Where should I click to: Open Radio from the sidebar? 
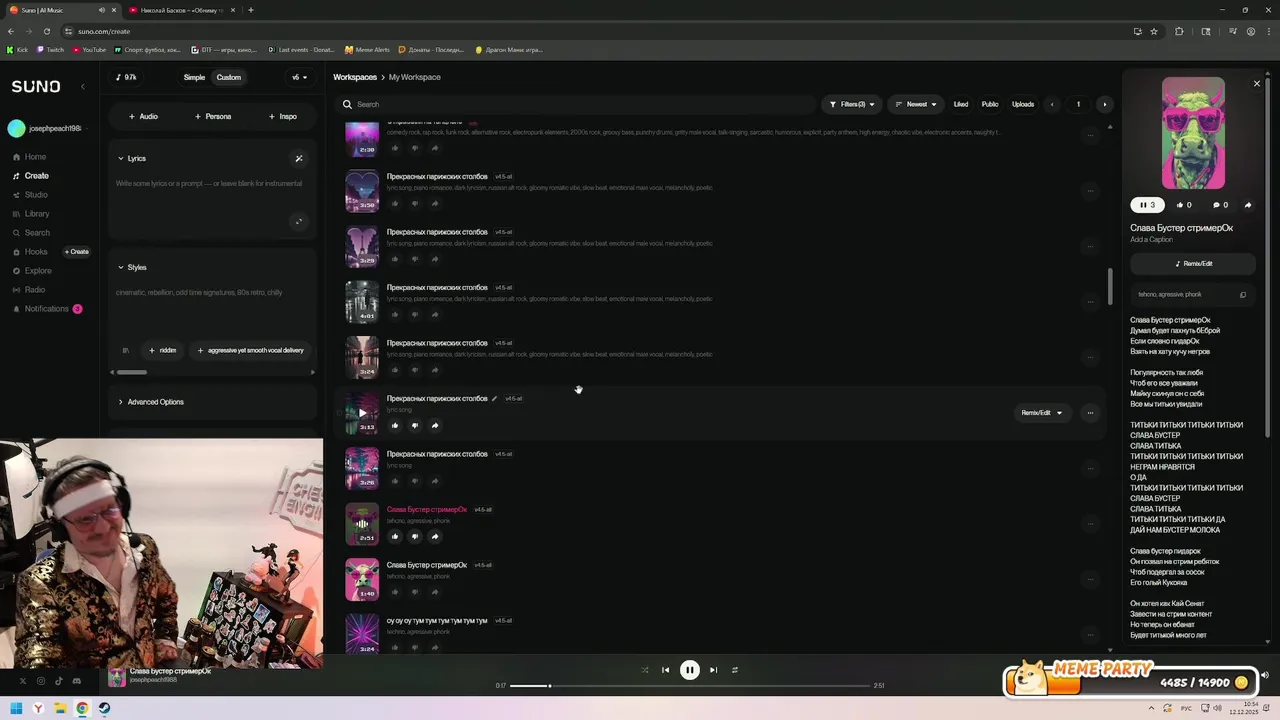click(29, 290)
